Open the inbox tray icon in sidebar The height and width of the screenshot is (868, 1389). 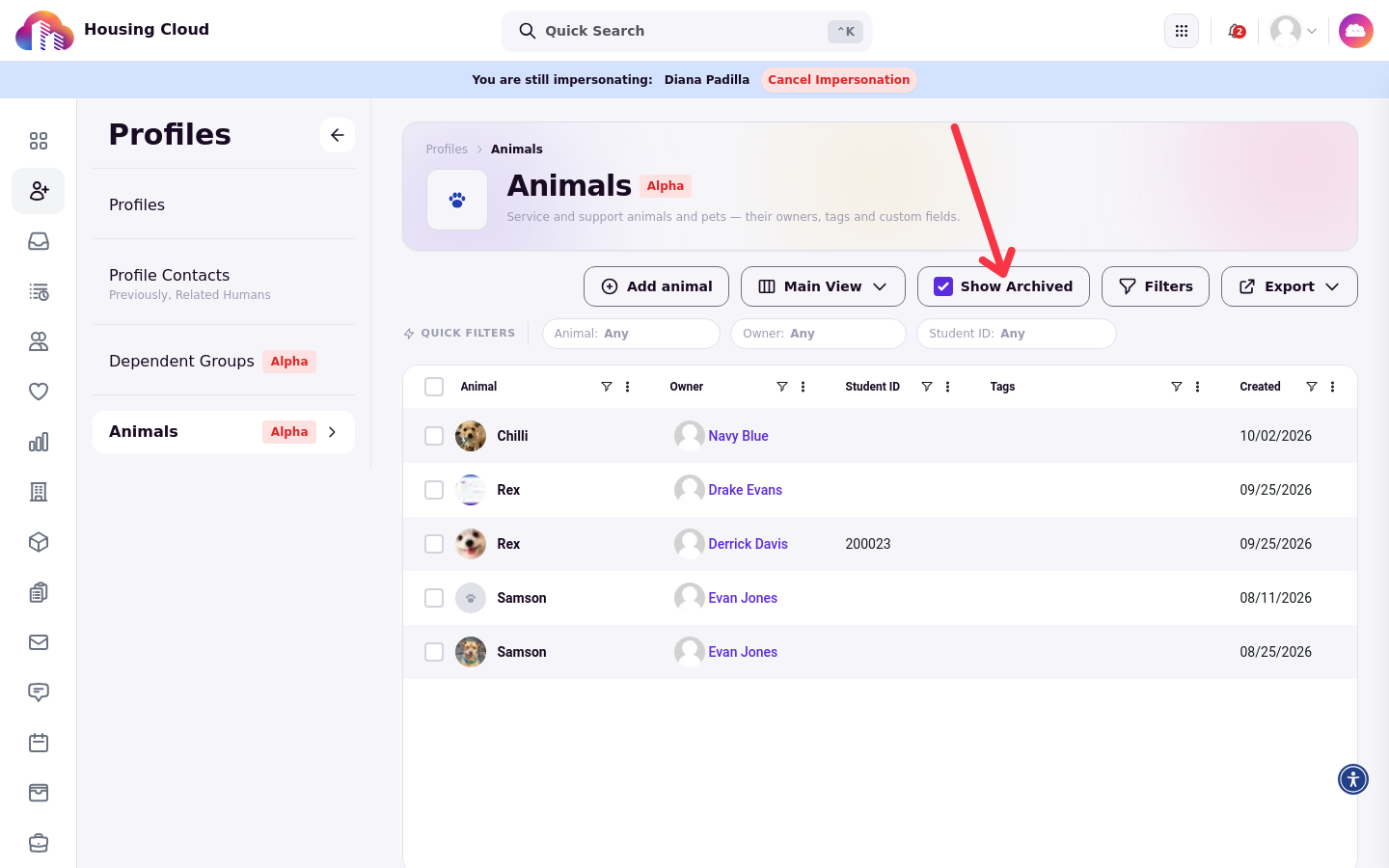click(39, 241)
